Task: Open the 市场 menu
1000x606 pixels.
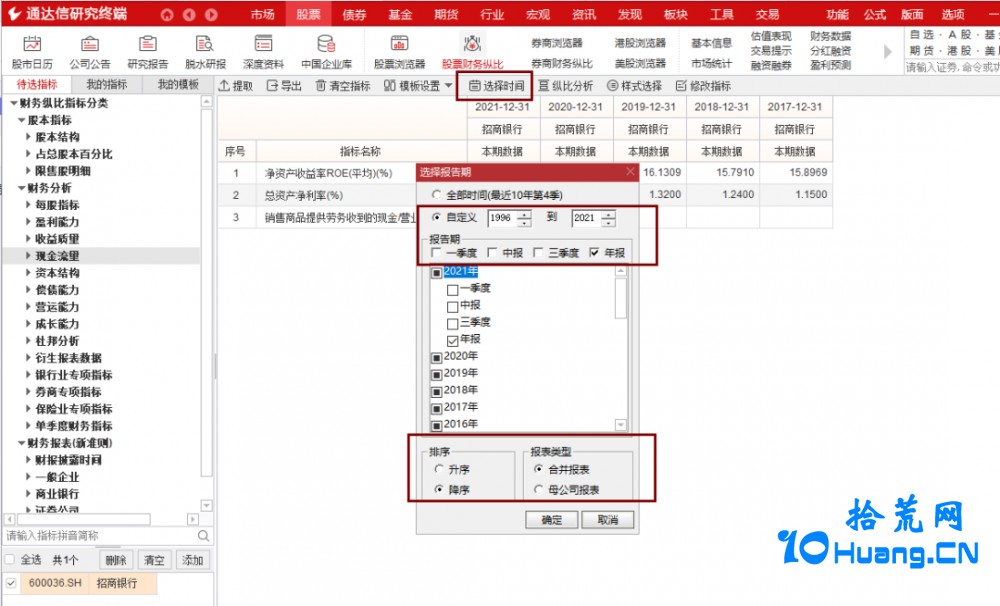Action: click(x=262, y=14)
